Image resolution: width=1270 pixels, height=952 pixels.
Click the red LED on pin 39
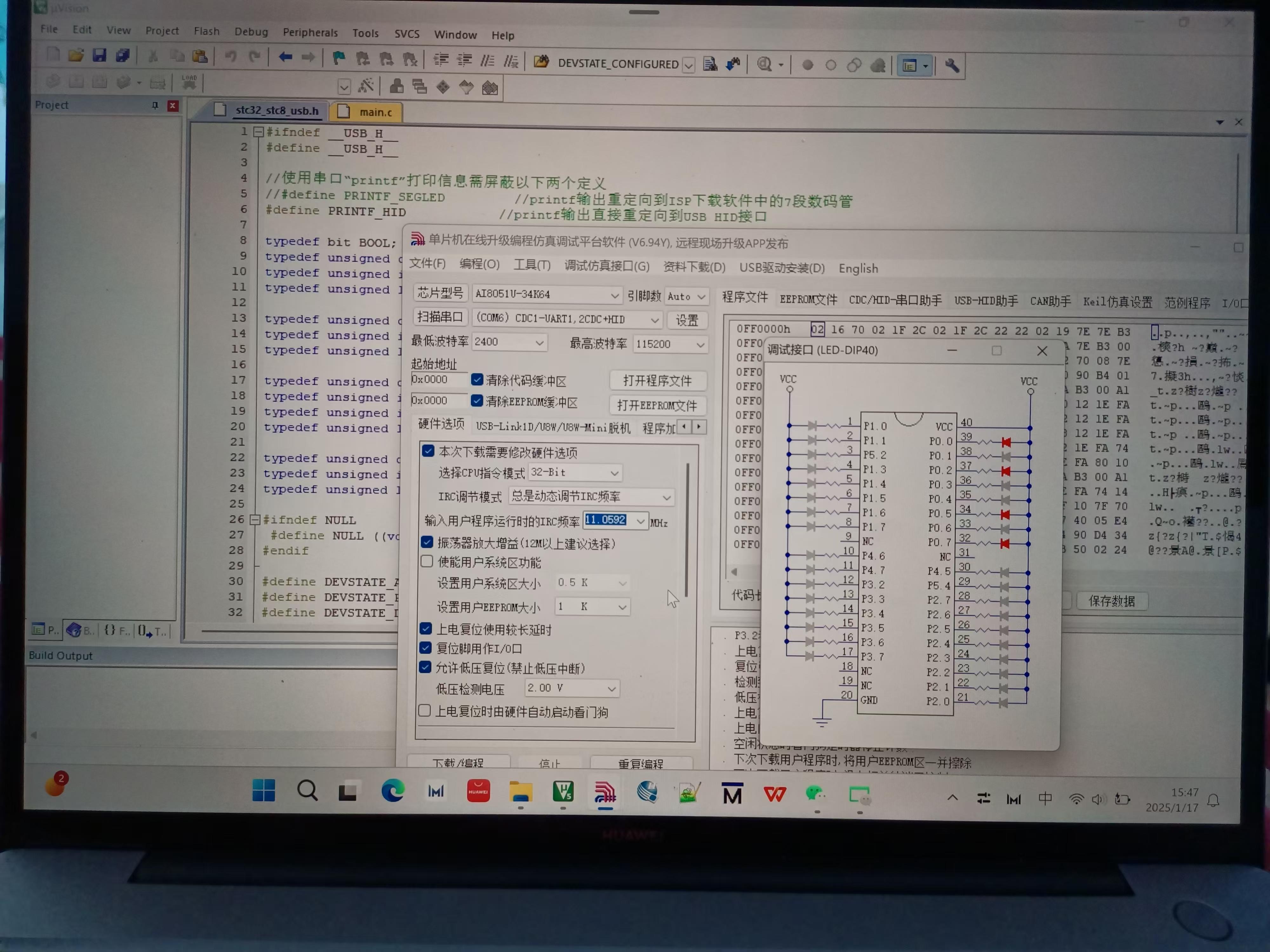[x=1006, y=442]
